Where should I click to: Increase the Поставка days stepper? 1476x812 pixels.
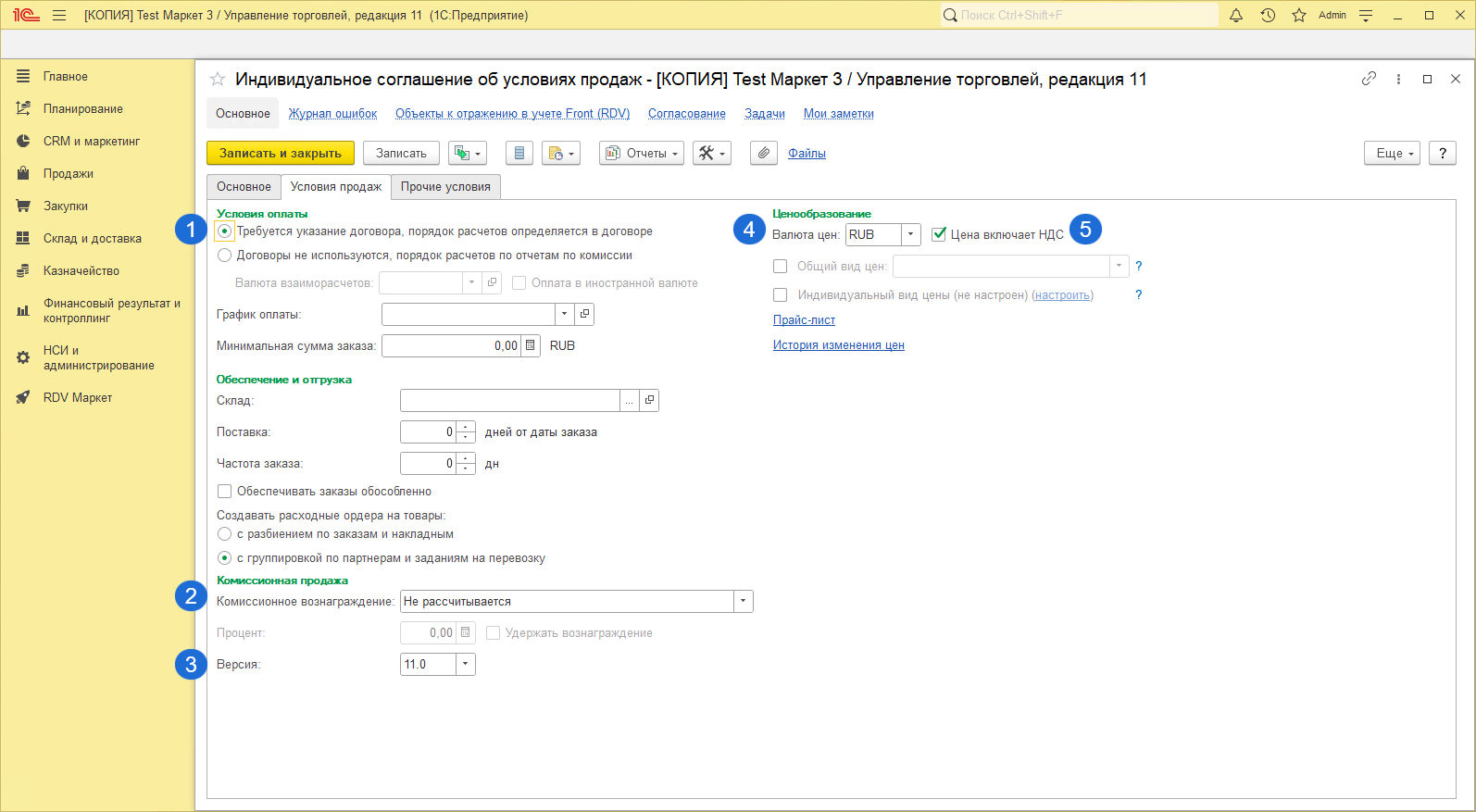click(466, 427)
